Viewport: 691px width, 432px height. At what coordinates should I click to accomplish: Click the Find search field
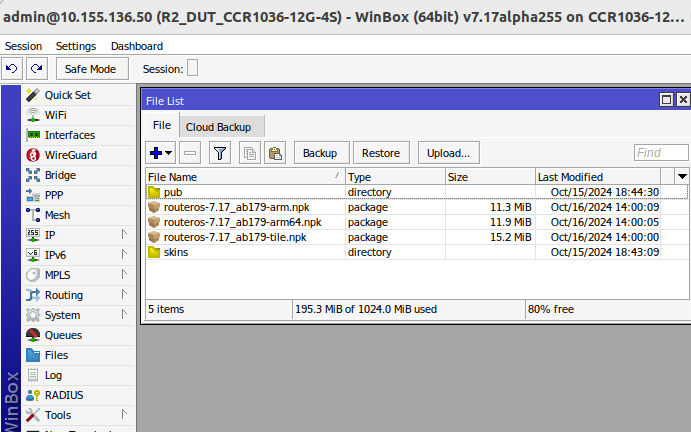point(661,153)
